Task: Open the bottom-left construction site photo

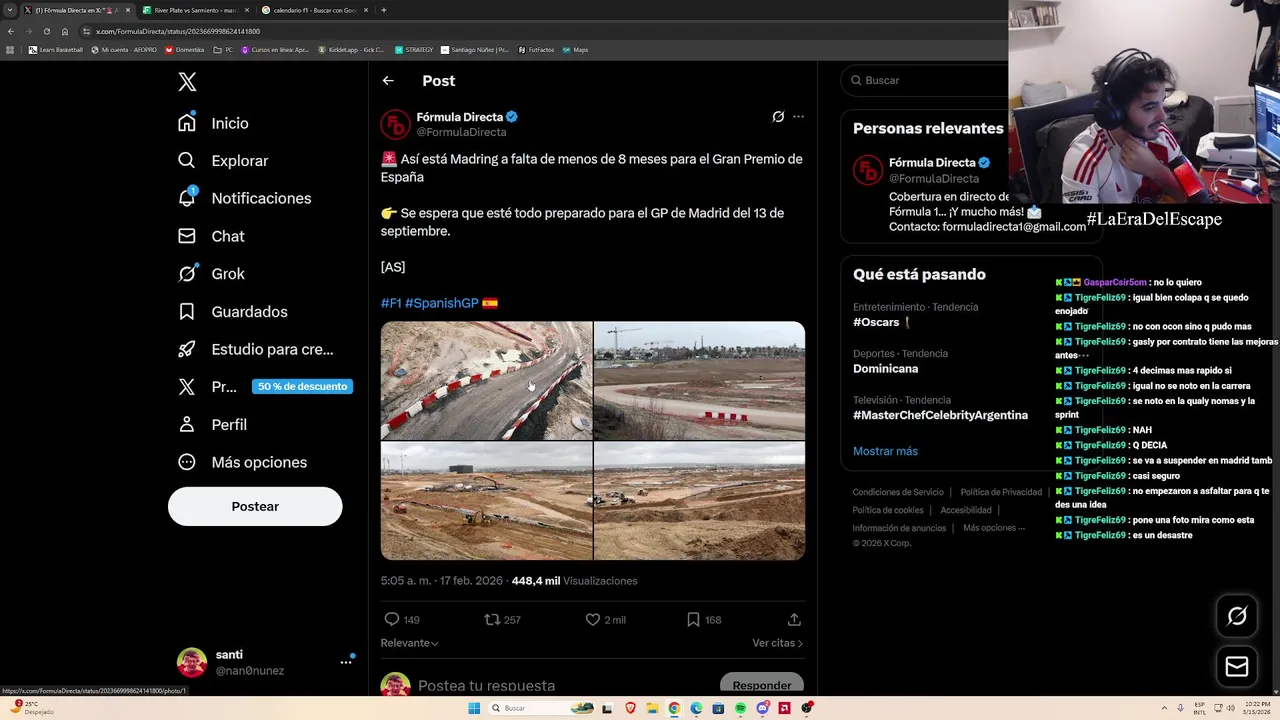Action: (x=486, y=501)
